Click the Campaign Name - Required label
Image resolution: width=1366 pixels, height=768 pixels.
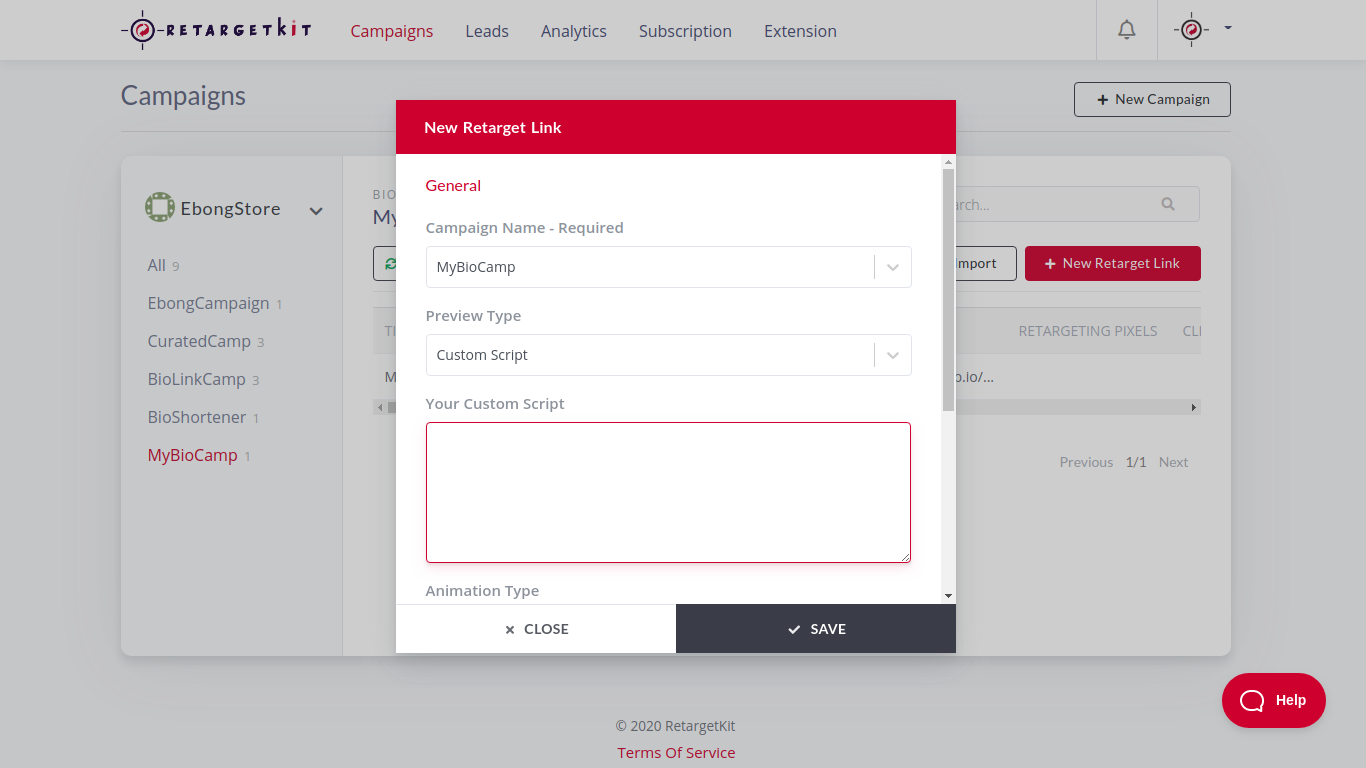pyautogui.click(x=524, y=228)
